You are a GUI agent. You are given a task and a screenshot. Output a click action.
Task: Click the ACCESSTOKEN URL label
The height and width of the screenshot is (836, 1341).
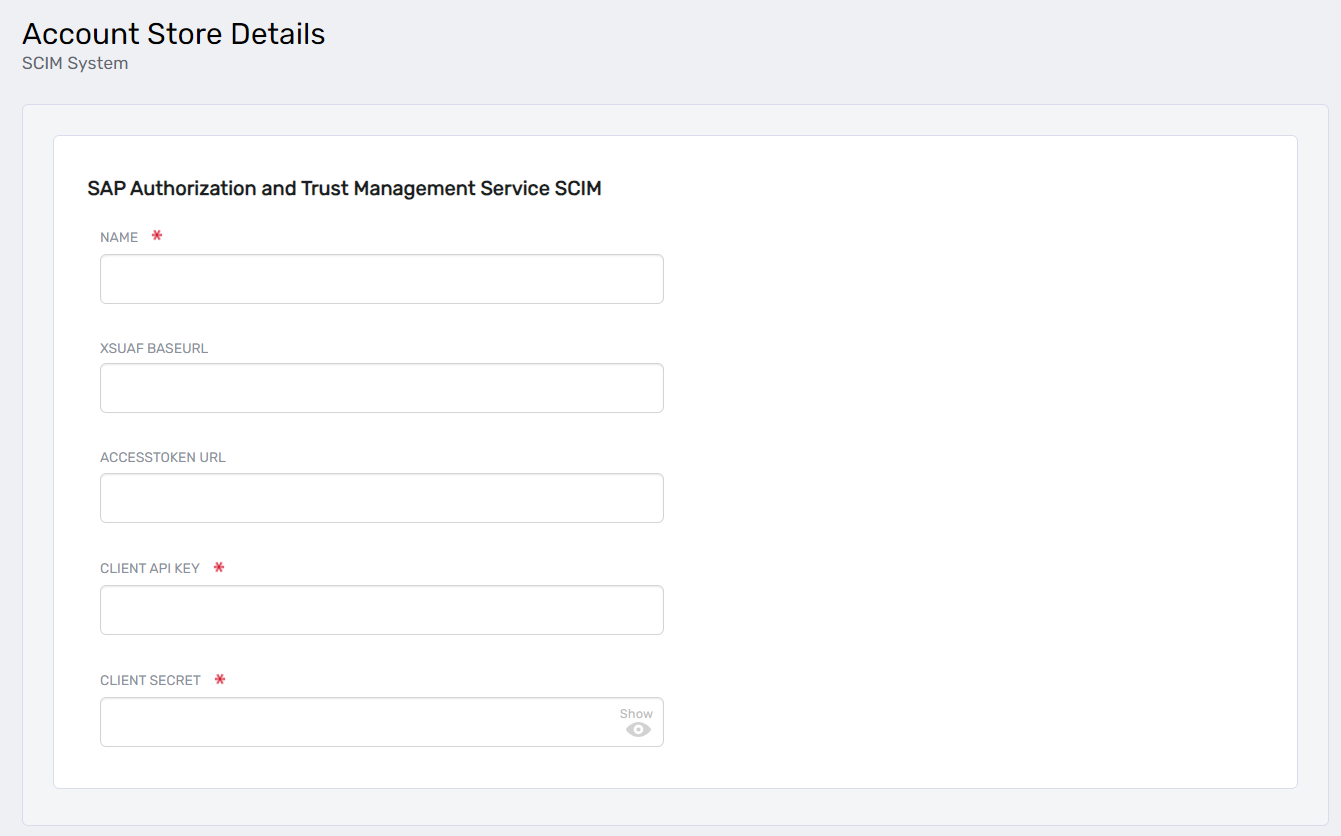pyautogui.click(x=163, y=457)
